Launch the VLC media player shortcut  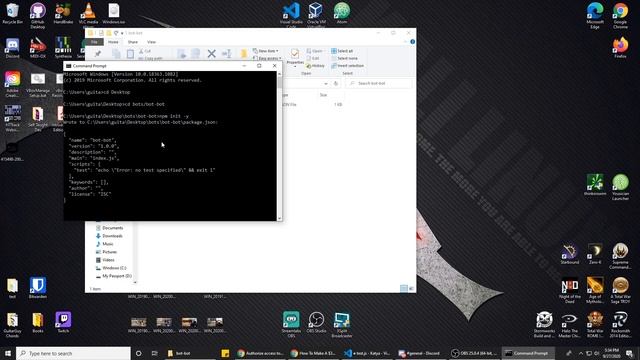(x=88, y=14)
